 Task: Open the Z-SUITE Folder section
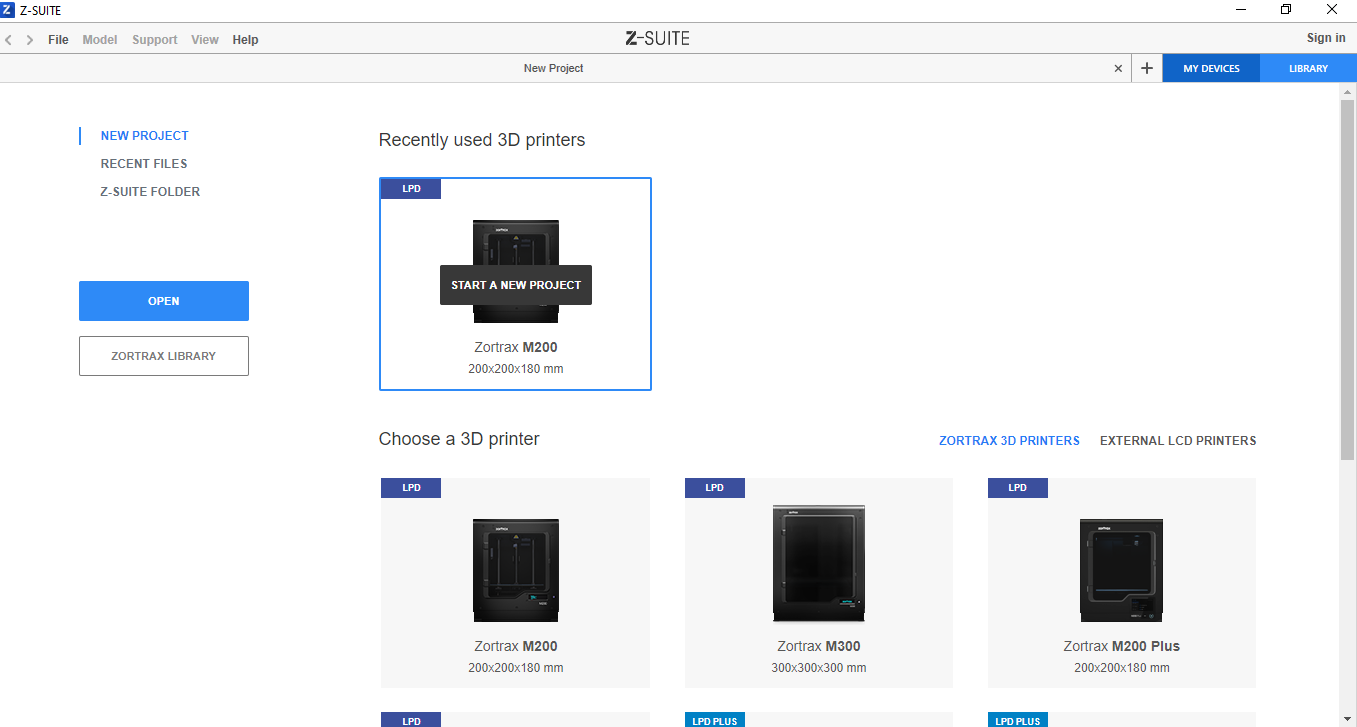150,192
